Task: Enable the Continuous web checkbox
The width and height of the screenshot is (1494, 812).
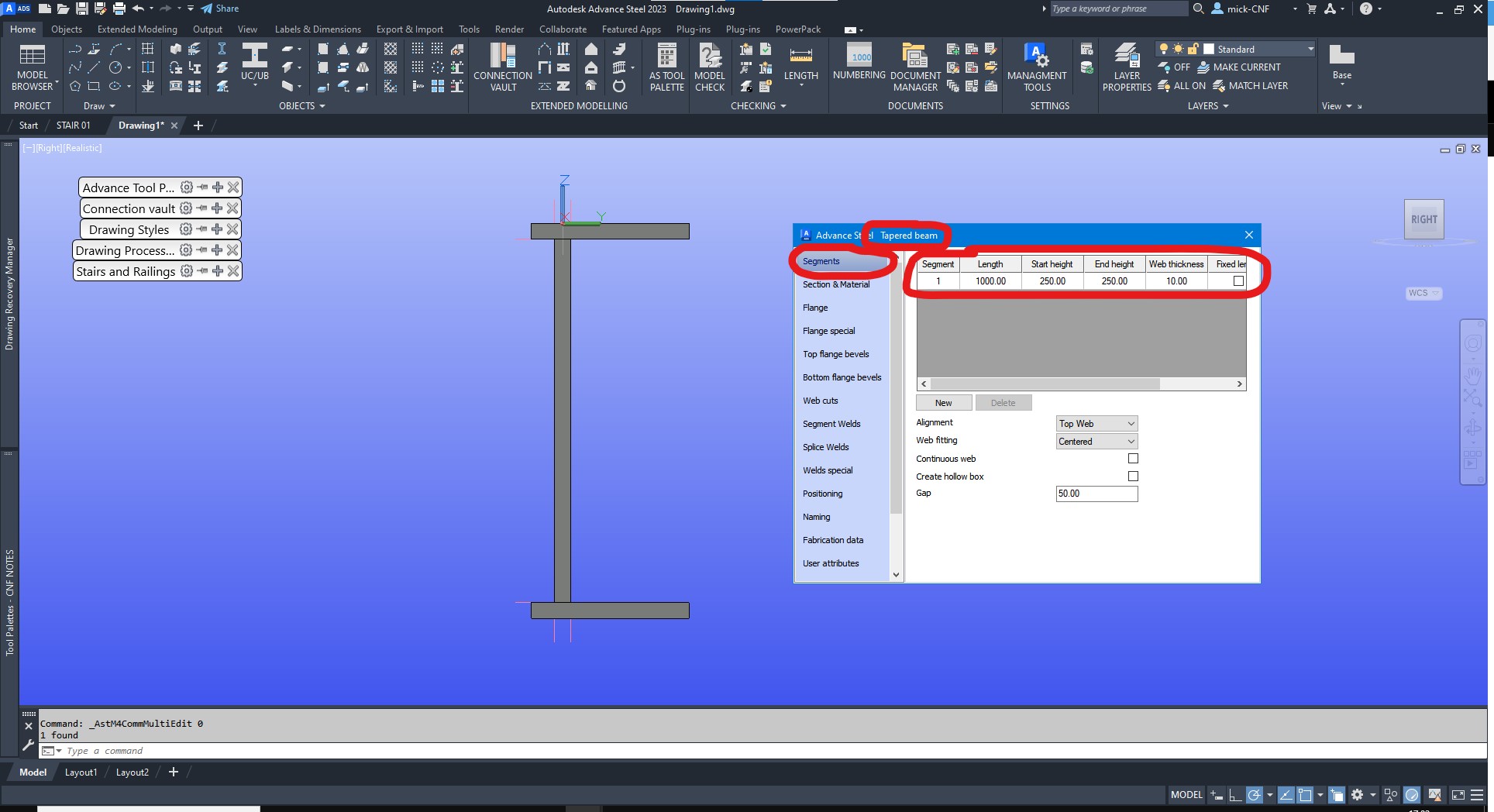Action: (x=1133, y=458)
